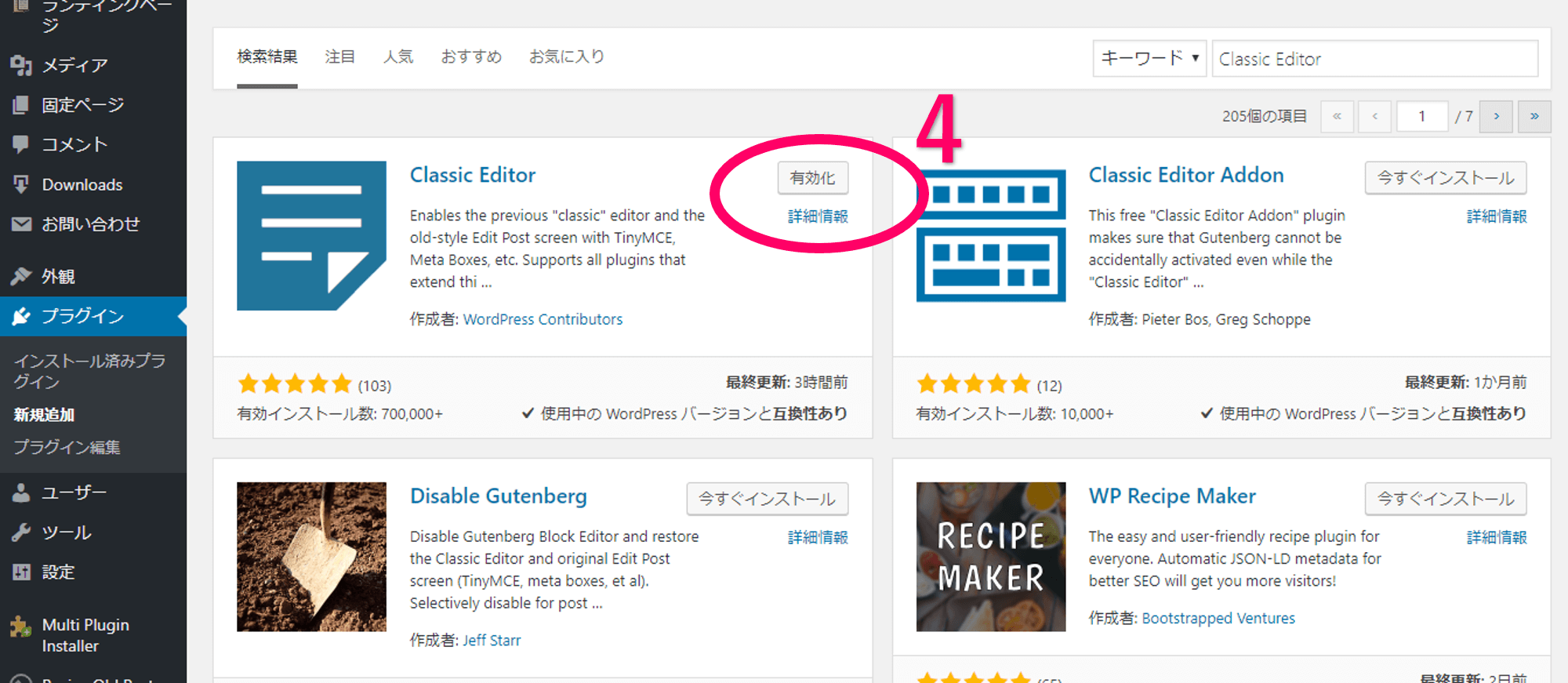Open the コメント comments bubble icon
The width and height of the screenshot is (1568, 683).
click(x=21, y=144)
